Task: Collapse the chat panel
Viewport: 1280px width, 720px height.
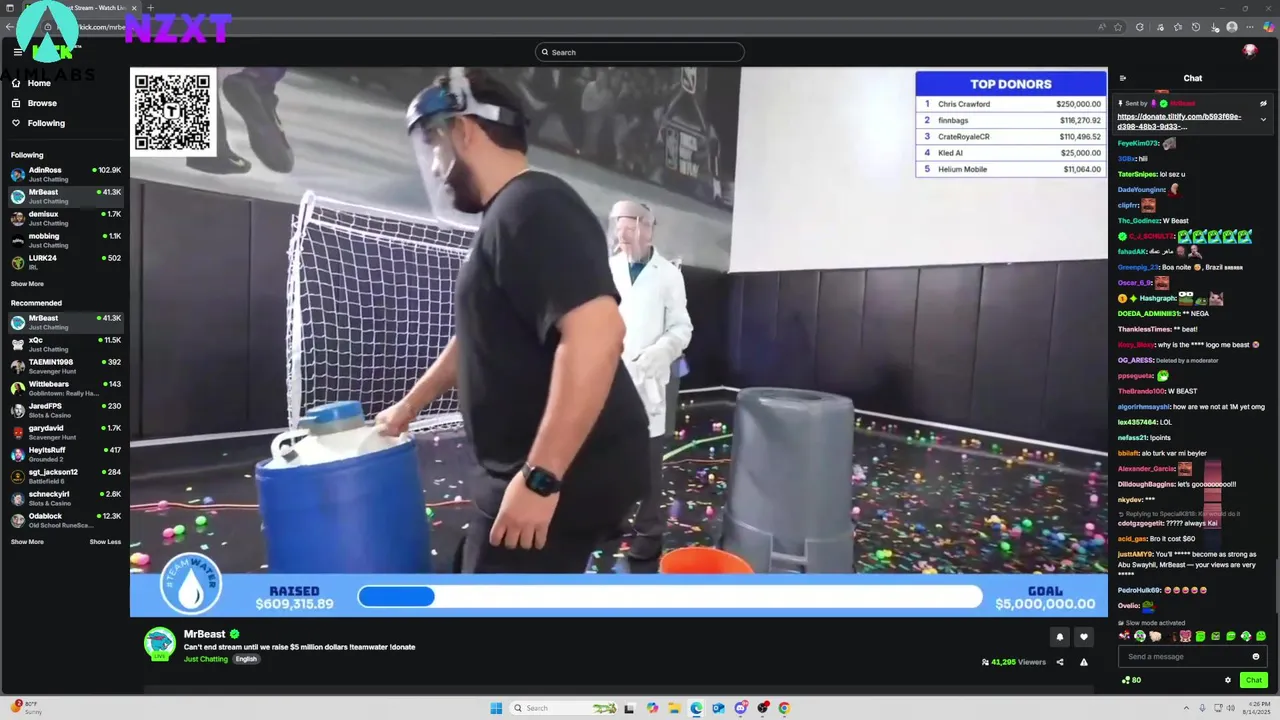Action: click(x=1123, y=78)
